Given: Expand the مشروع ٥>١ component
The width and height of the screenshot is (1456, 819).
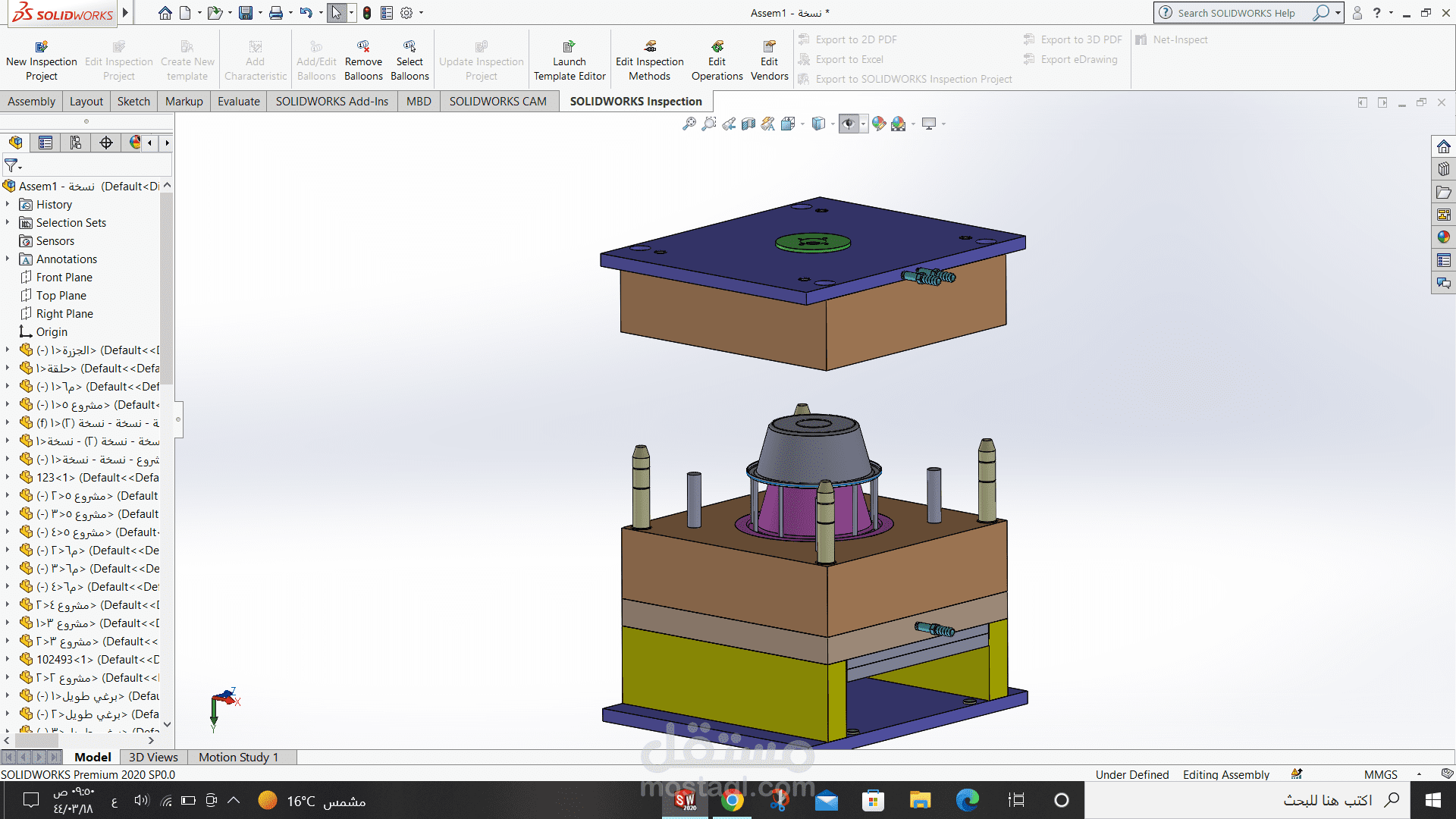Looking at the screenshot, I should tap(8, 405).
